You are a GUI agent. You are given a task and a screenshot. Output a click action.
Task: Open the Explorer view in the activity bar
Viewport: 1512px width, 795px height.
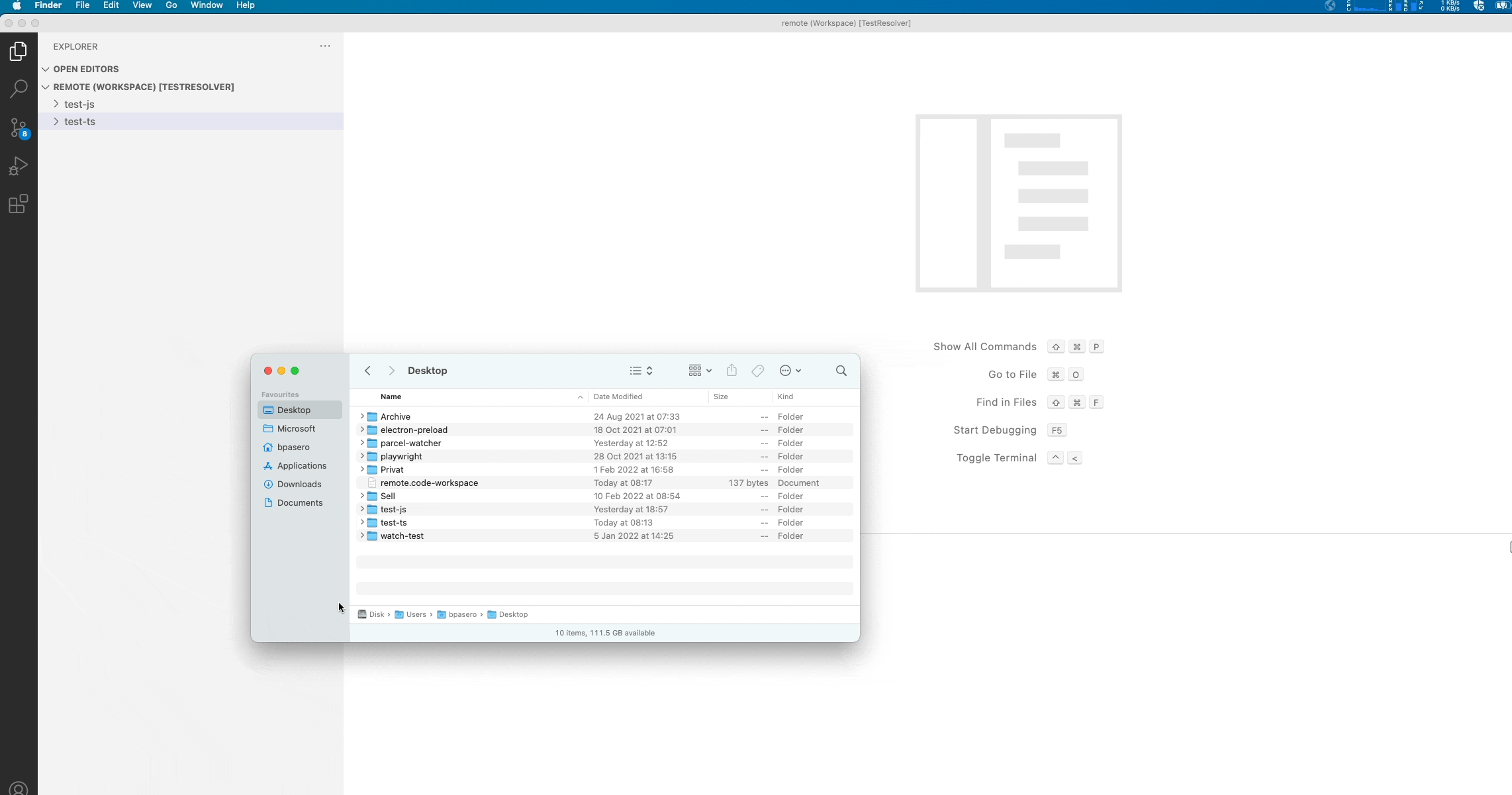(x=18, y=51)
